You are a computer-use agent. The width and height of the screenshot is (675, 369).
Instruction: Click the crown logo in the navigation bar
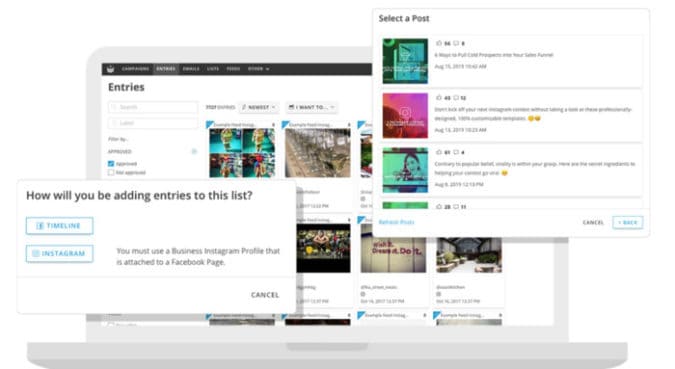tap(111, 69)
